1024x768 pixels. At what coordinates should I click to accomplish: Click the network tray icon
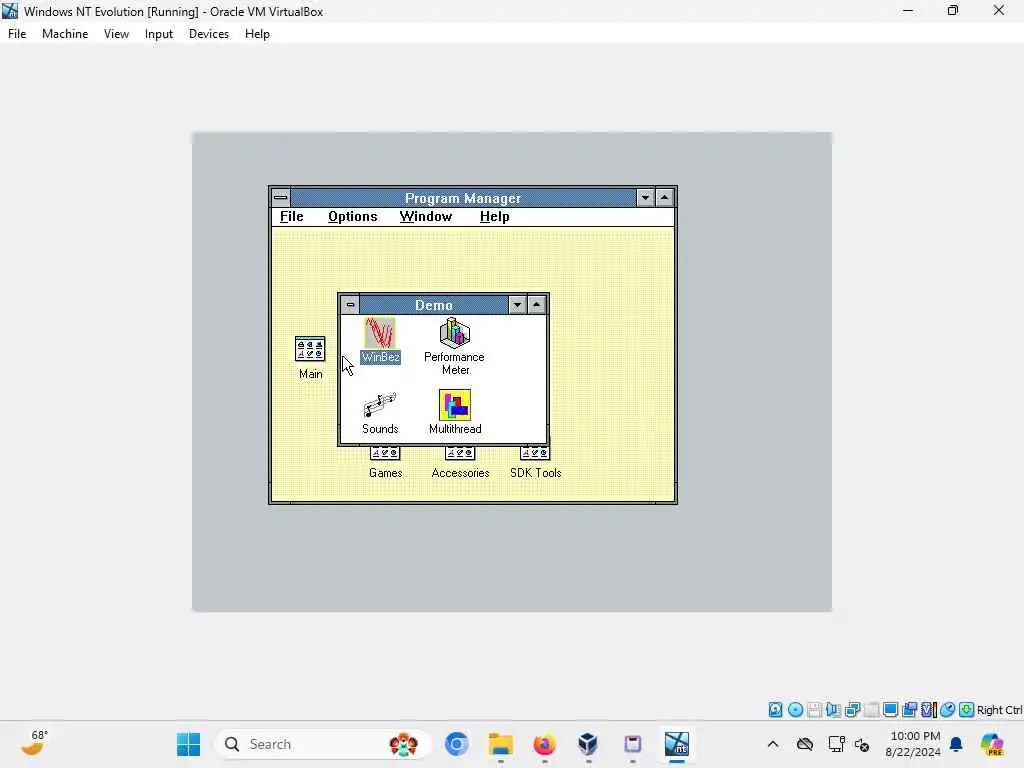coord(837,744)
